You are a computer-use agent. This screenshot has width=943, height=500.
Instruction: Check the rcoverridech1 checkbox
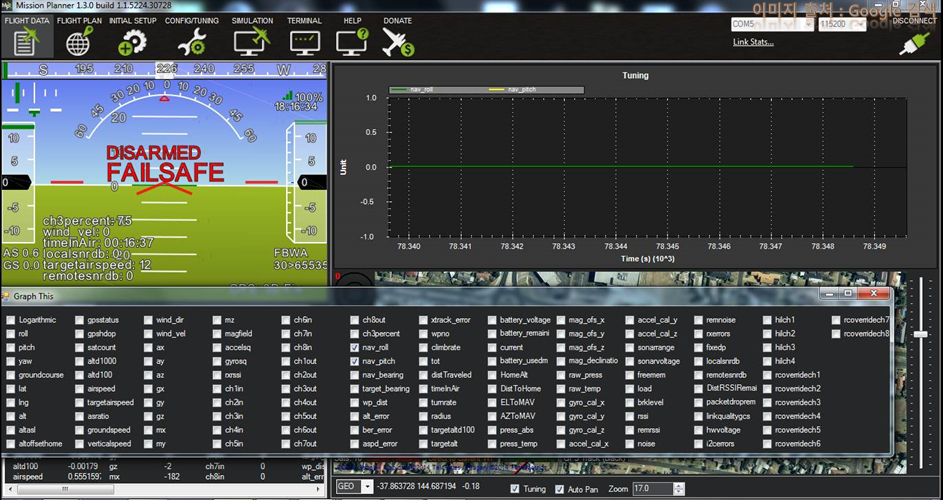tap(767, 375)
